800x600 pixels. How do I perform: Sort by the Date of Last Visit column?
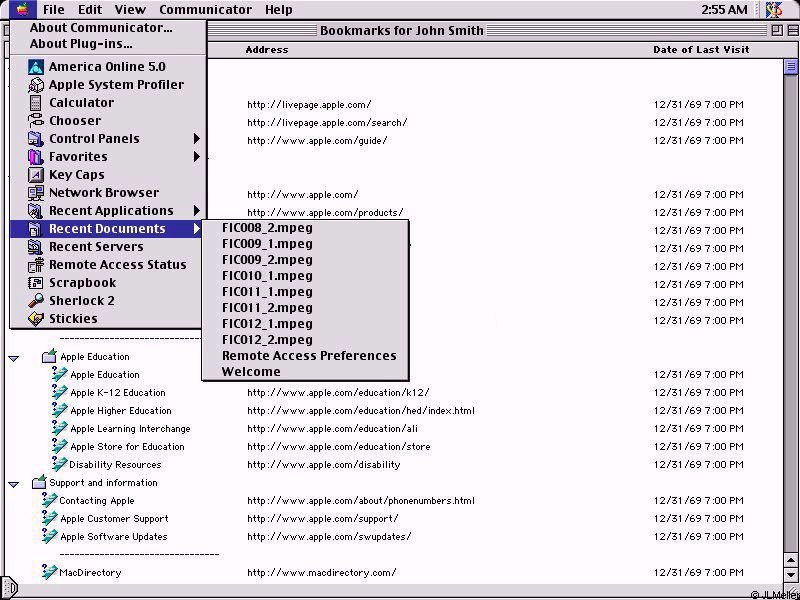pyautogui.click(x=700, y=49)
